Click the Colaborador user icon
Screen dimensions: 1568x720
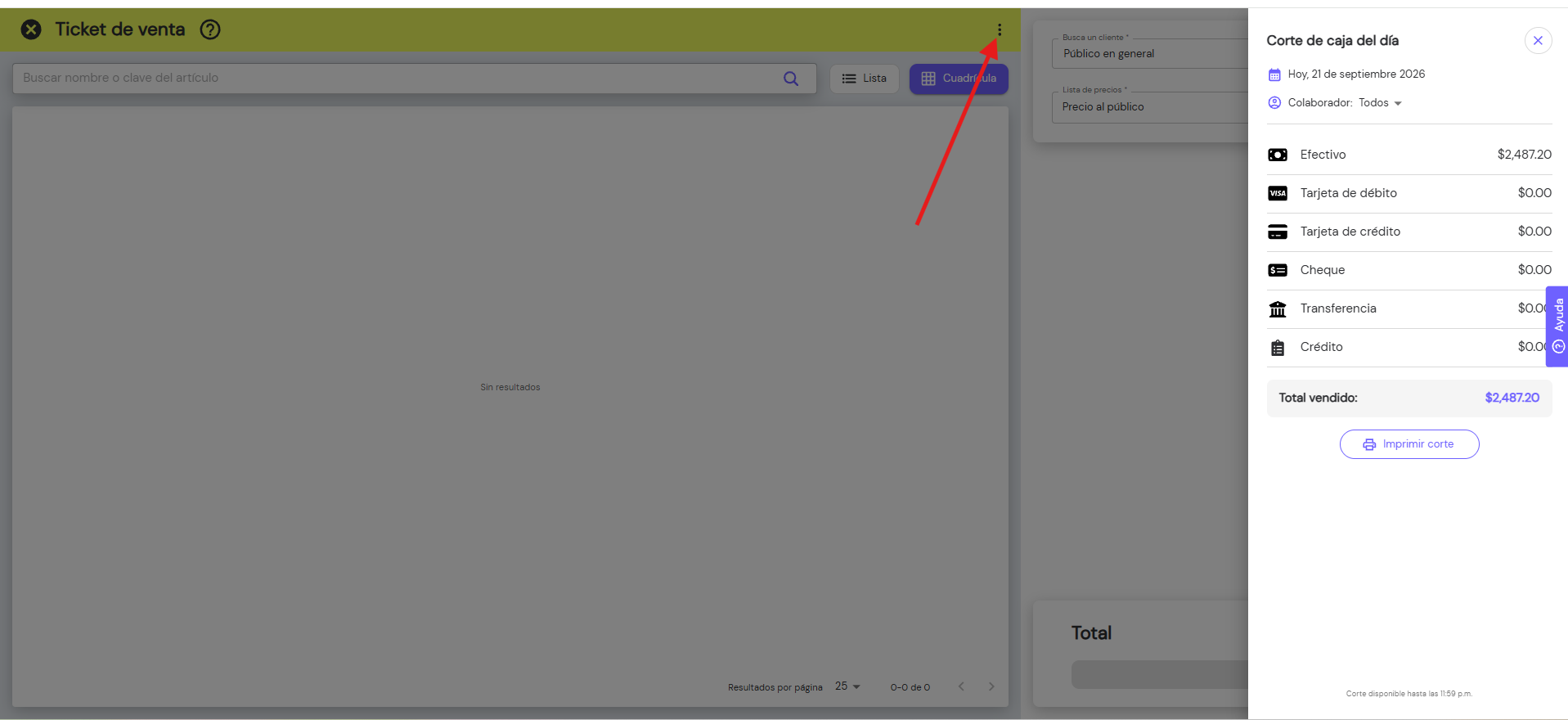(x=1274, y=103)
